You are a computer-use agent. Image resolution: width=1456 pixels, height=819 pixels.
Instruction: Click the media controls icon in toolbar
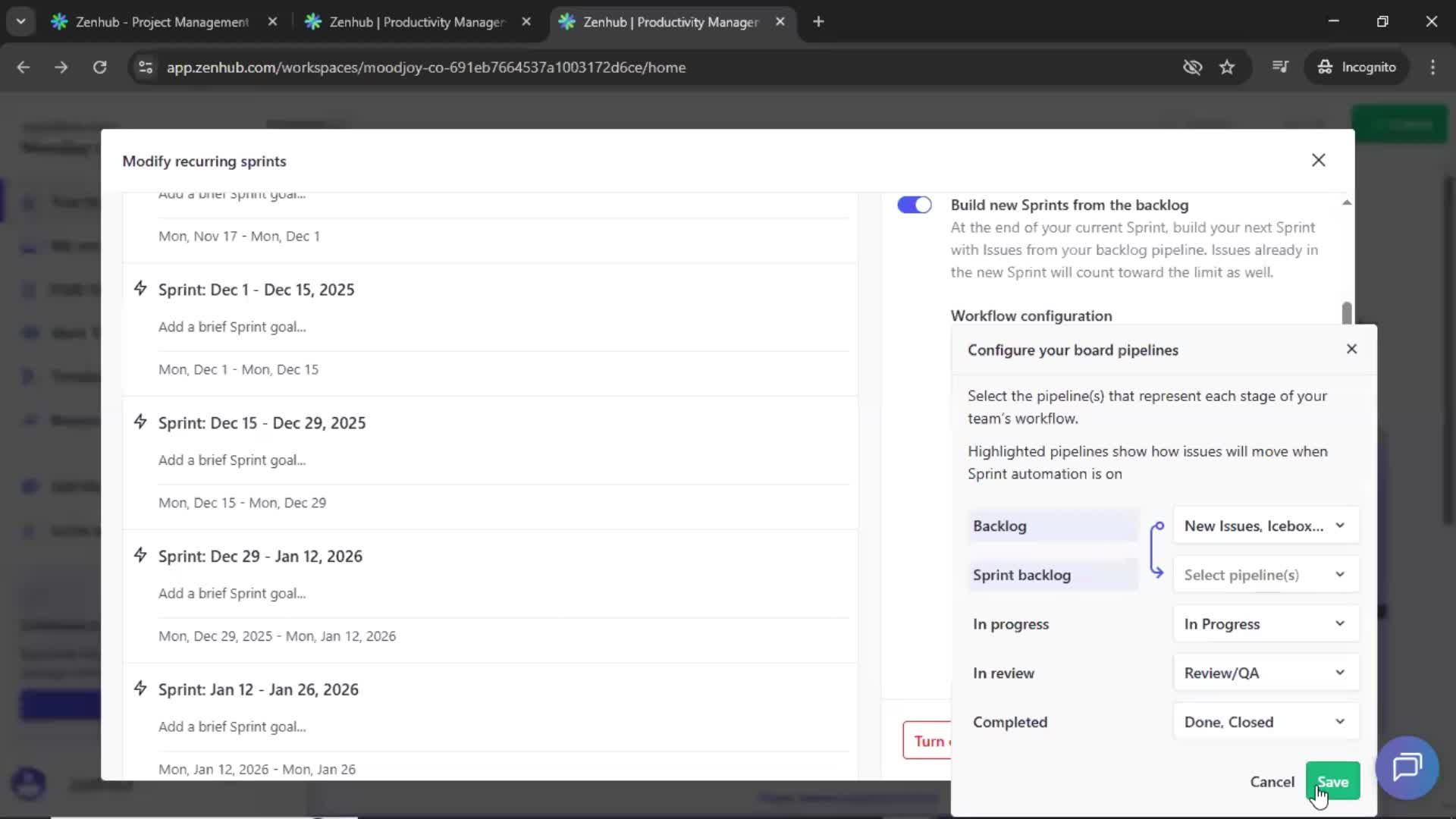coord(1280,67)
